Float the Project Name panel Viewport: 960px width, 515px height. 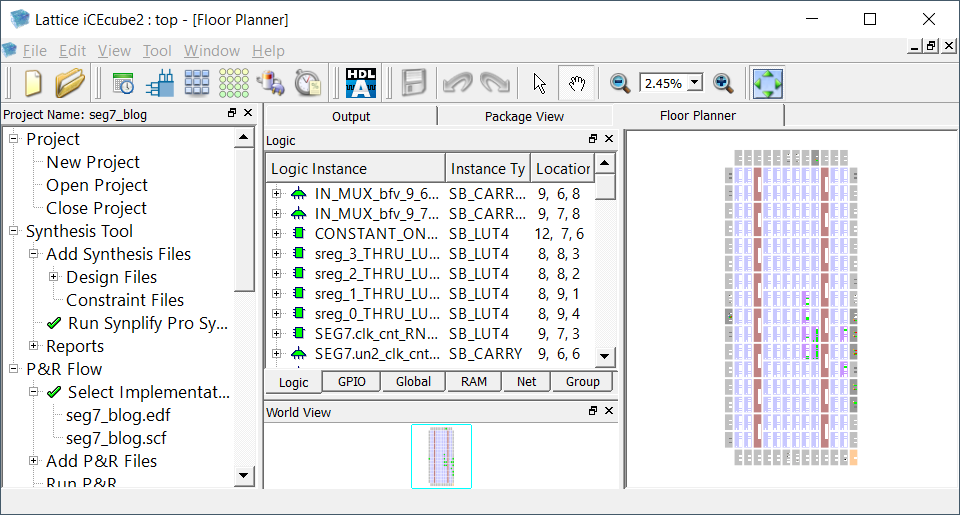232,113
